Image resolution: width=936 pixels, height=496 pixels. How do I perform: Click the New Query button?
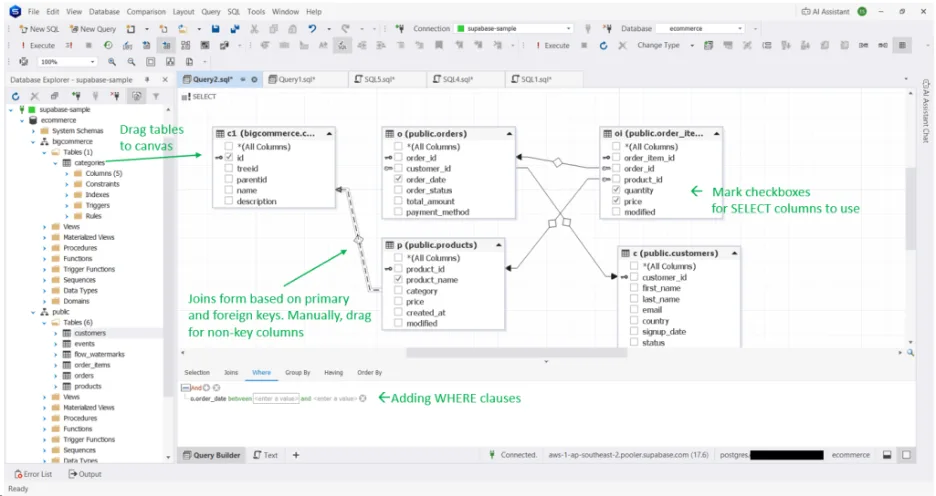(x=93, y=29)
